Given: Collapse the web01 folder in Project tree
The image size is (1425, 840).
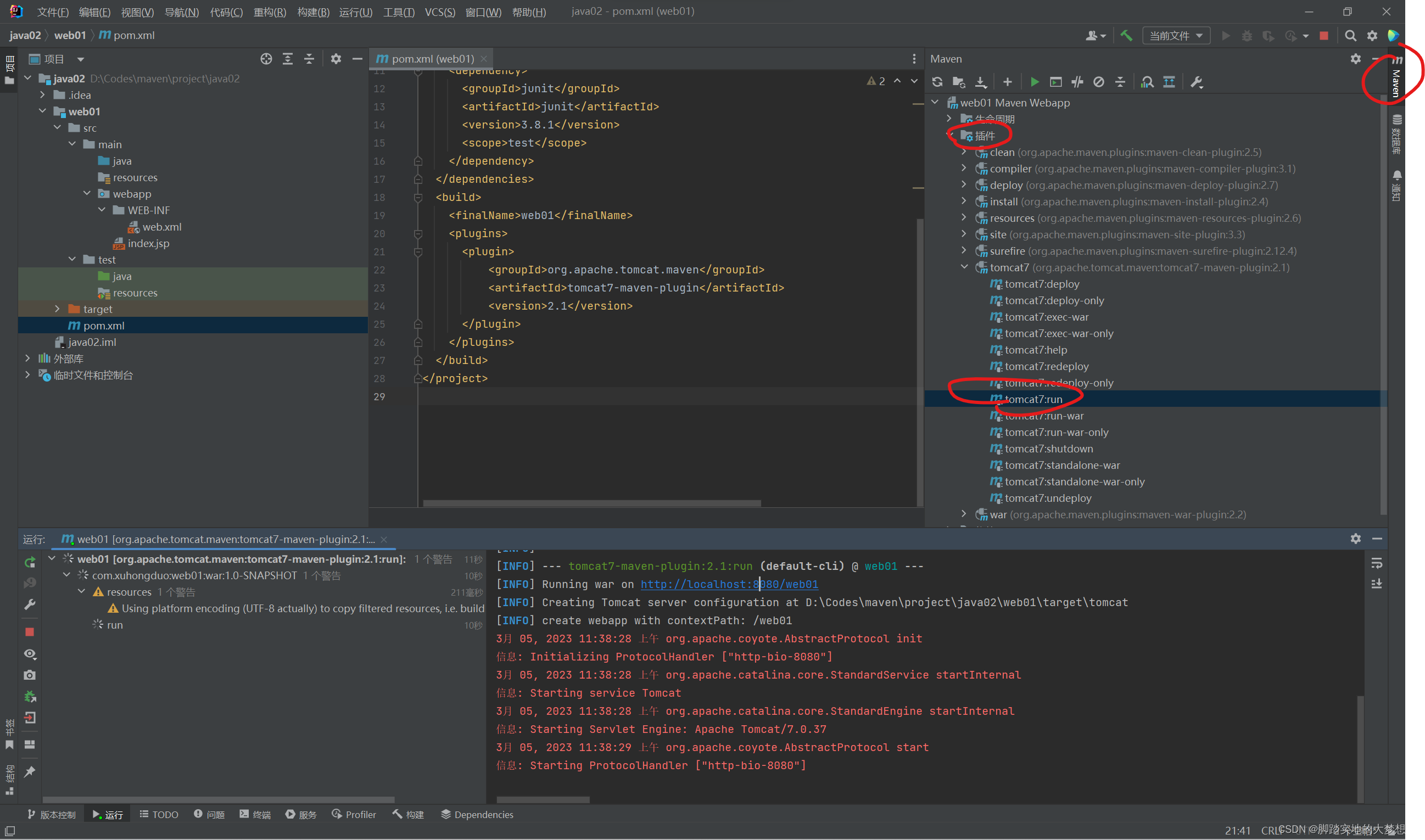Looking at the screenshot, I should (x=43, y=111).
